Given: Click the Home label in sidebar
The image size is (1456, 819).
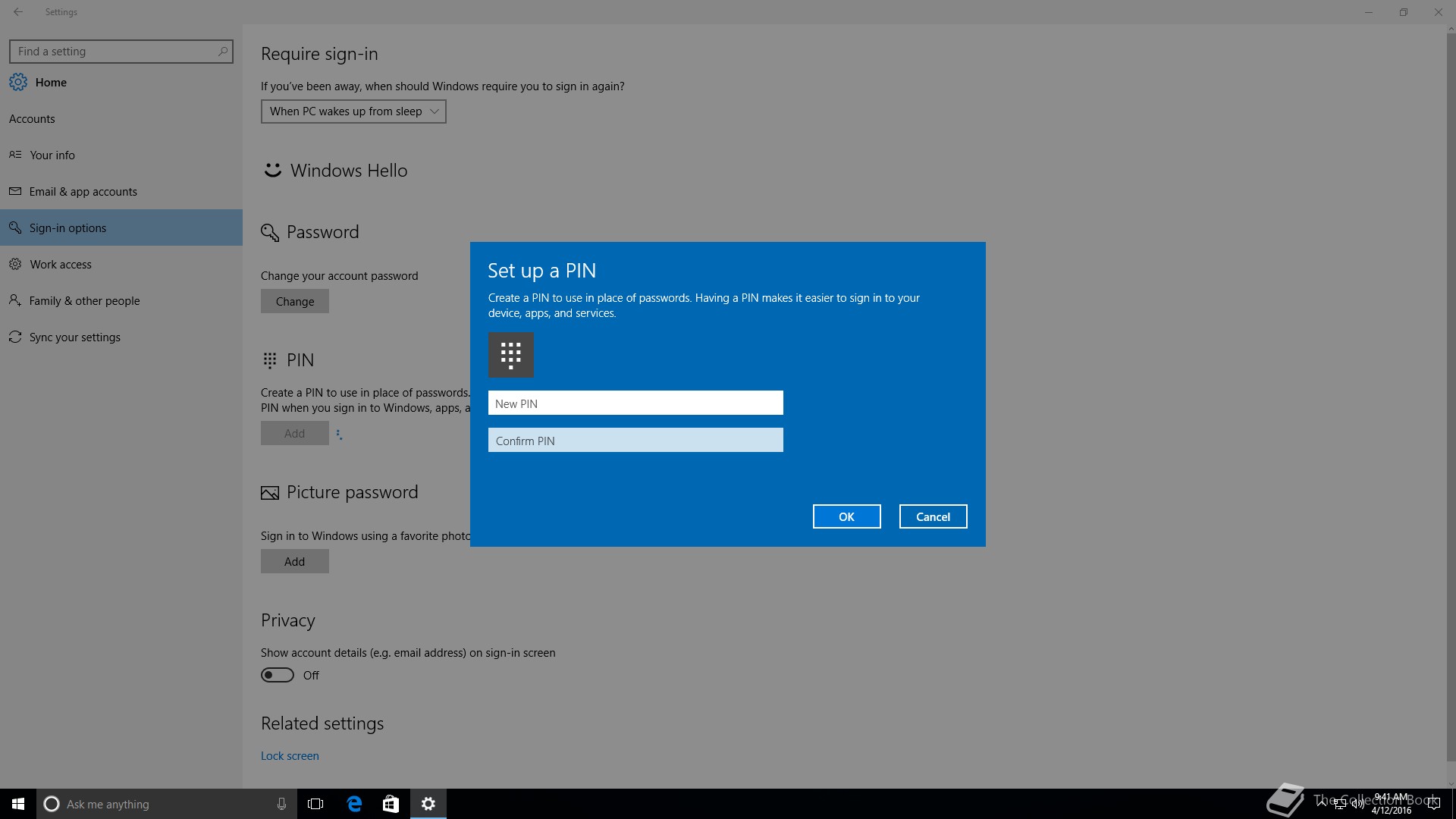Looking at the screenshot, I should point(51,83).
